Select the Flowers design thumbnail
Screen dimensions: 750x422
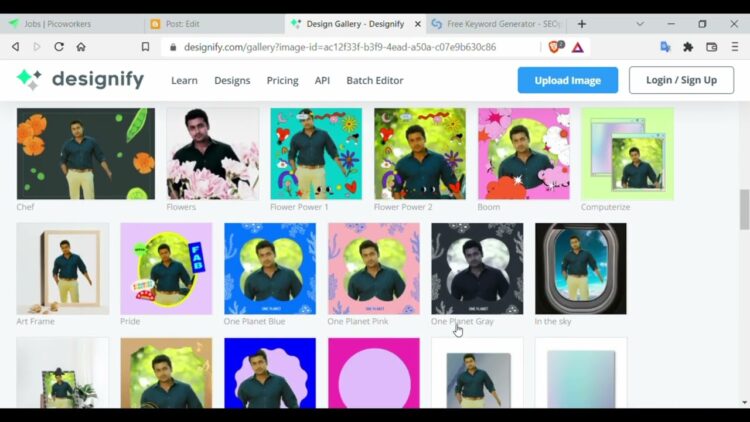click(212, 154)
